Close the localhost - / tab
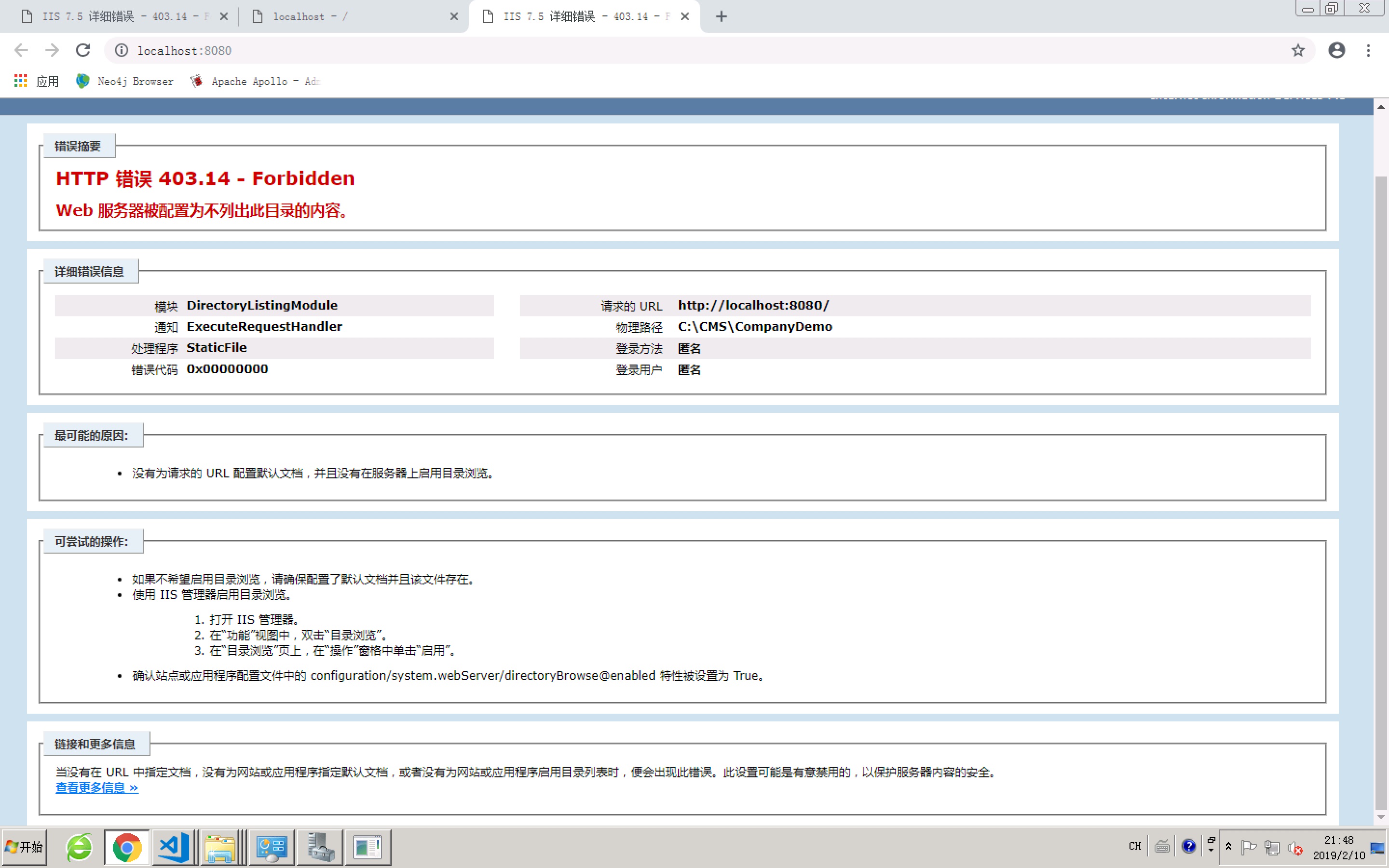Screen dimensions: 1389x868 point(454,17)
